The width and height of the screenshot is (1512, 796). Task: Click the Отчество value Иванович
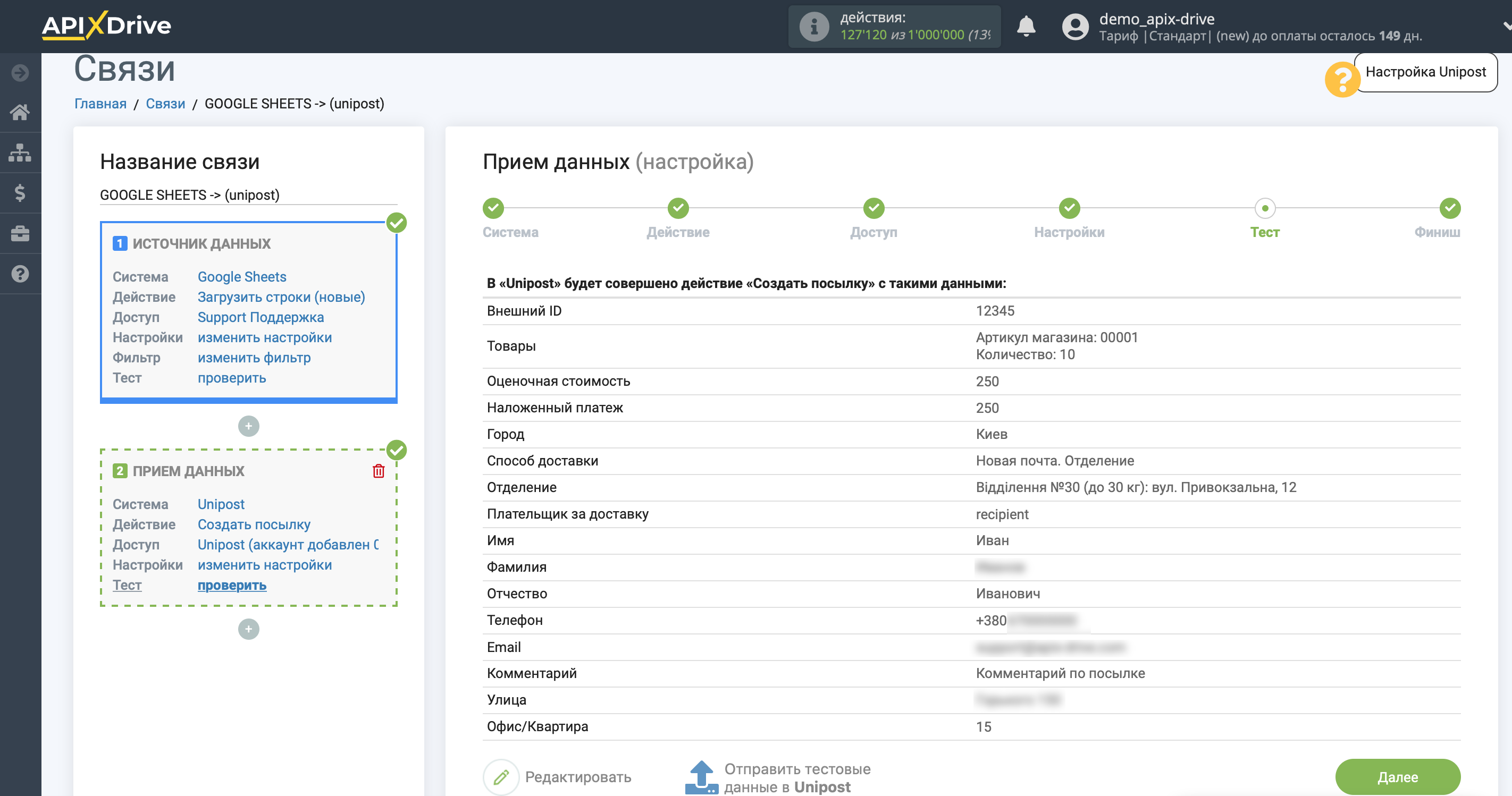[x=1008, y=594]
